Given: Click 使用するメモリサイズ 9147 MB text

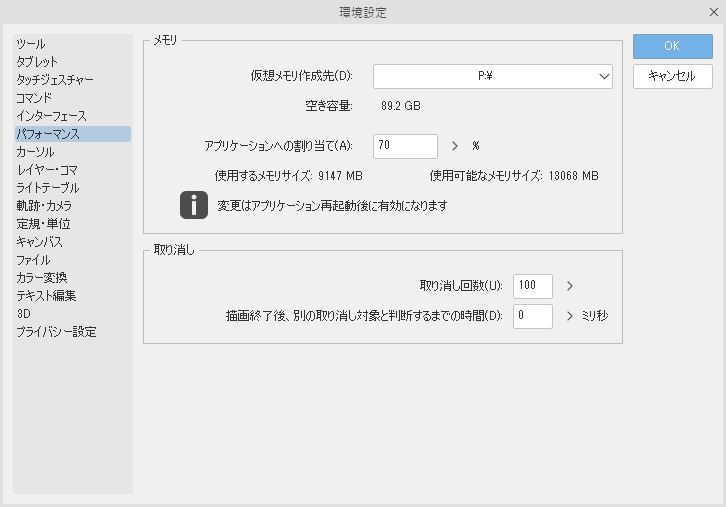Looking at the screenshot, I should (288, 176).
